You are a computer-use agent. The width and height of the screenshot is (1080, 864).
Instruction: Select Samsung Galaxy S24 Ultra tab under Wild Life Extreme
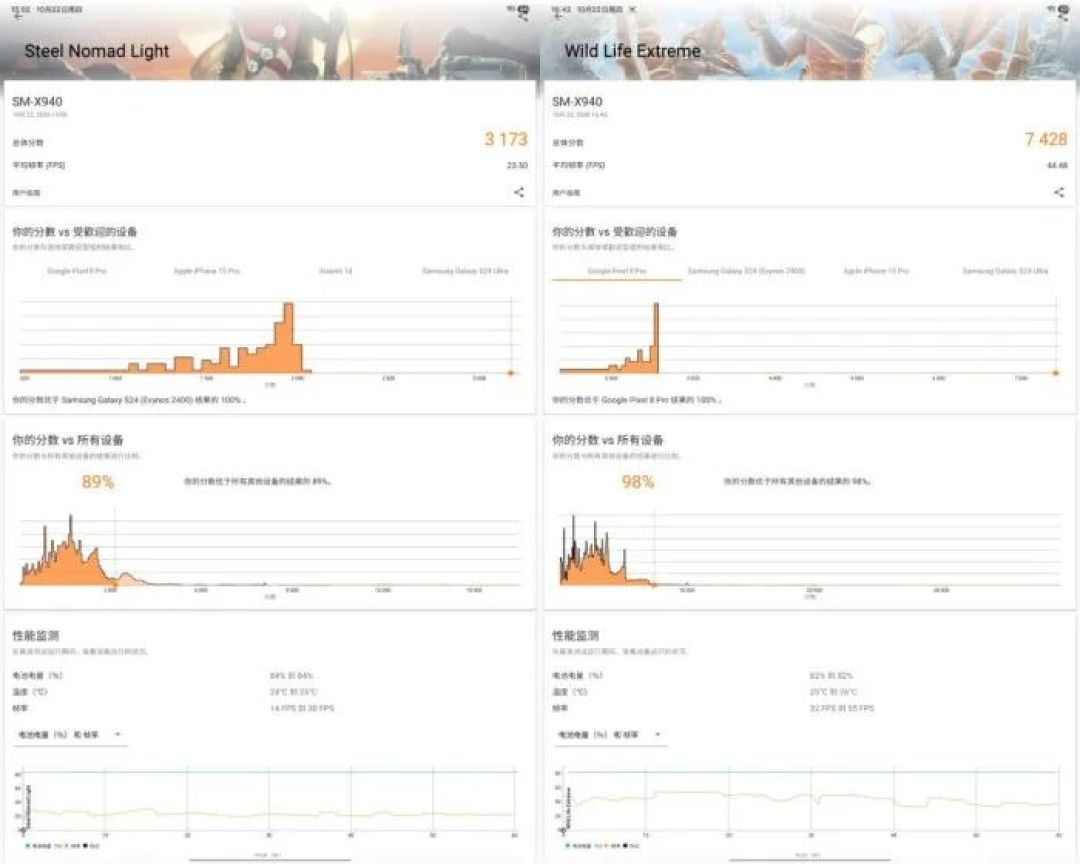(x=1005, y=271)
